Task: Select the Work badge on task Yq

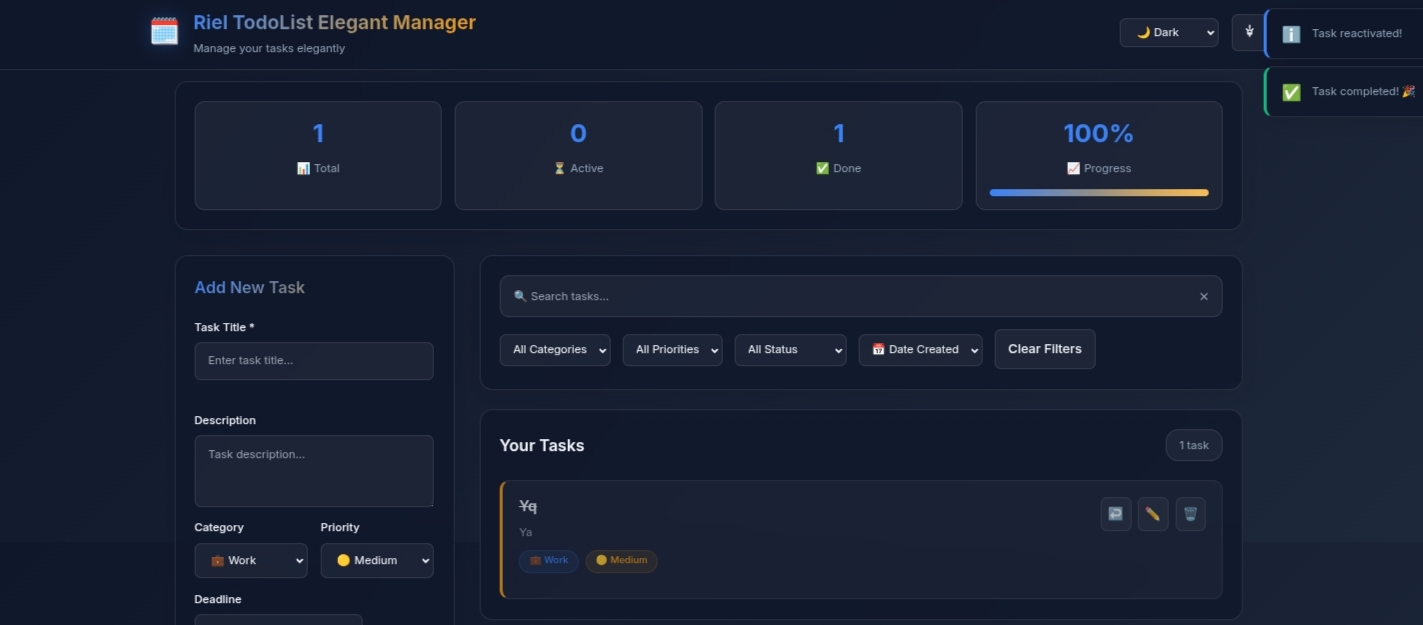Action: point(548,561)
